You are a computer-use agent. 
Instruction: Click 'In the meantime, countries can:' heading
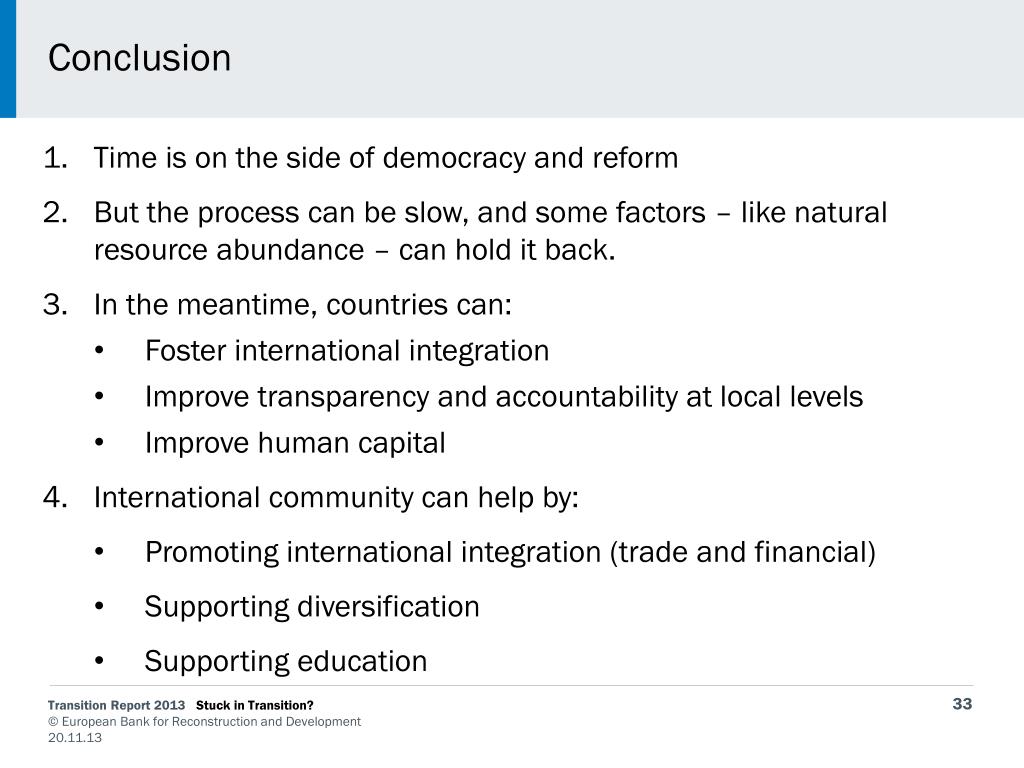click(x=302, y=305)
